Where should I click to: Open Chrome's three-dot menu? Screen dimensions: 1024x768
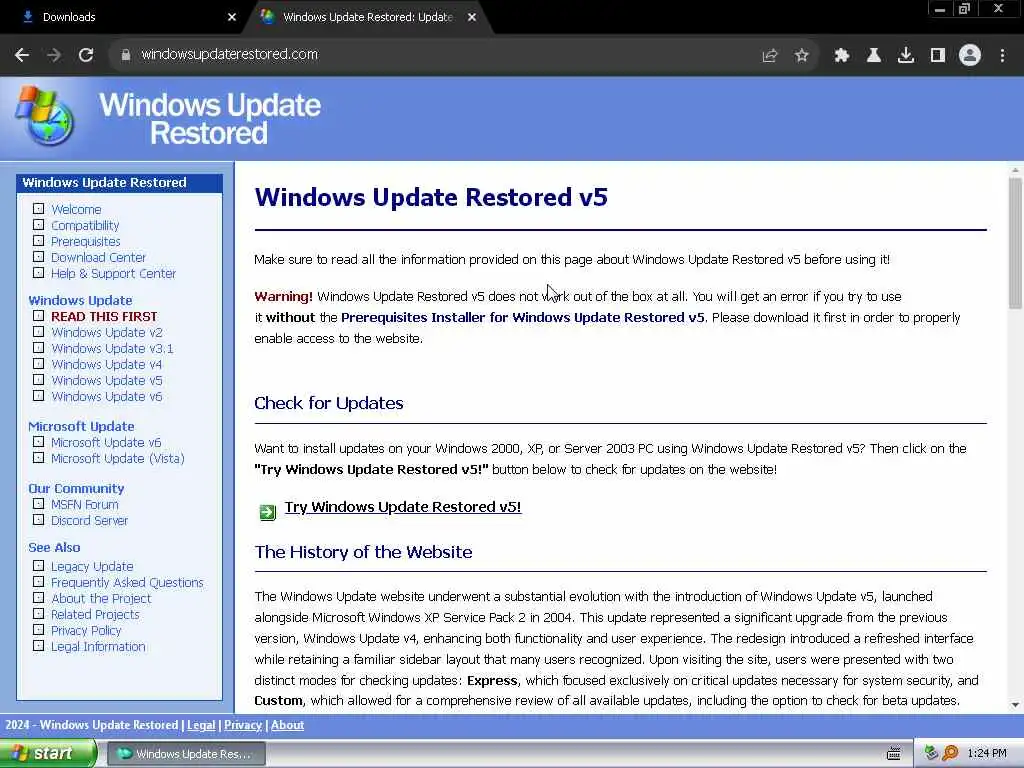tap(1002, 56)
